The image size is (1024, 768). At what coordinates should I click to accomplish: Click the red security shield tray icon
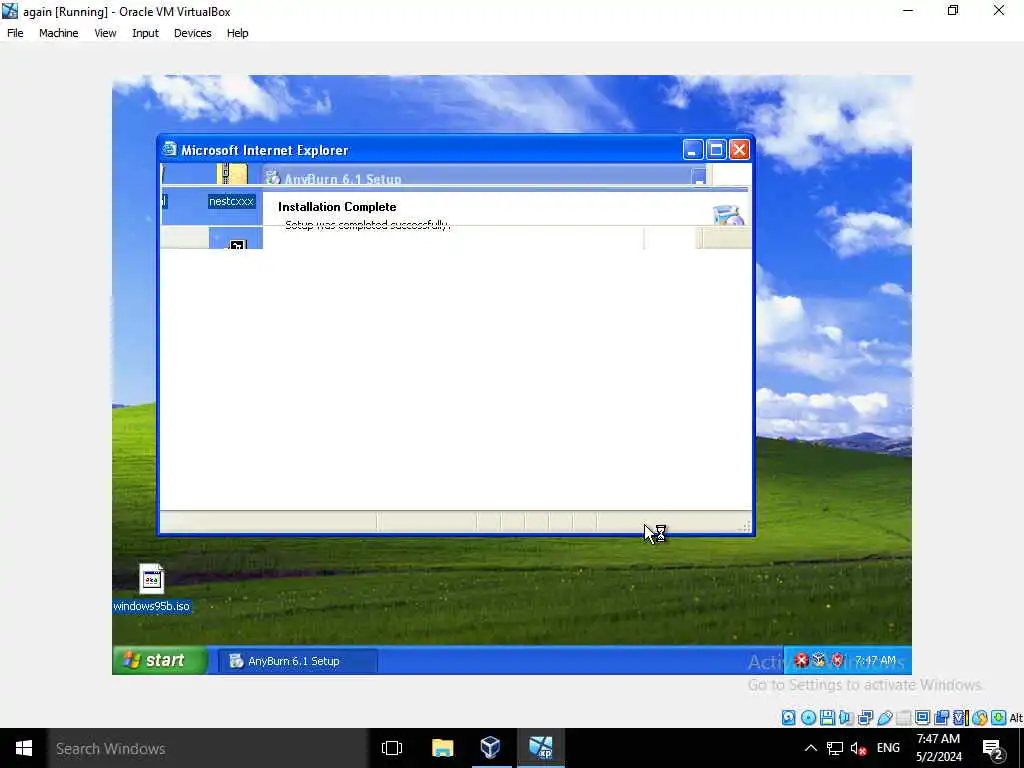837,660
